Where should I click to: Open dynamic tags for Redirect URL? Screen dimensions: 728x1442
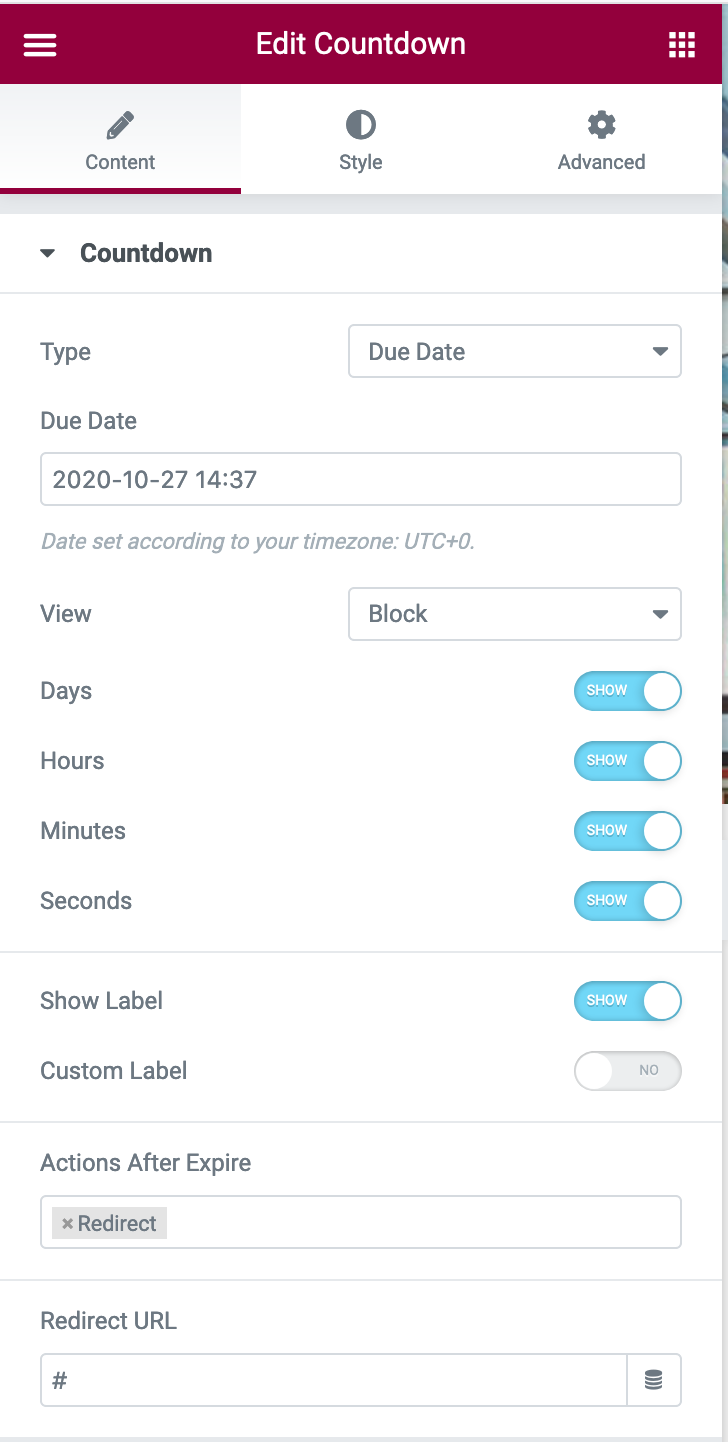[x=655, y=1380]
